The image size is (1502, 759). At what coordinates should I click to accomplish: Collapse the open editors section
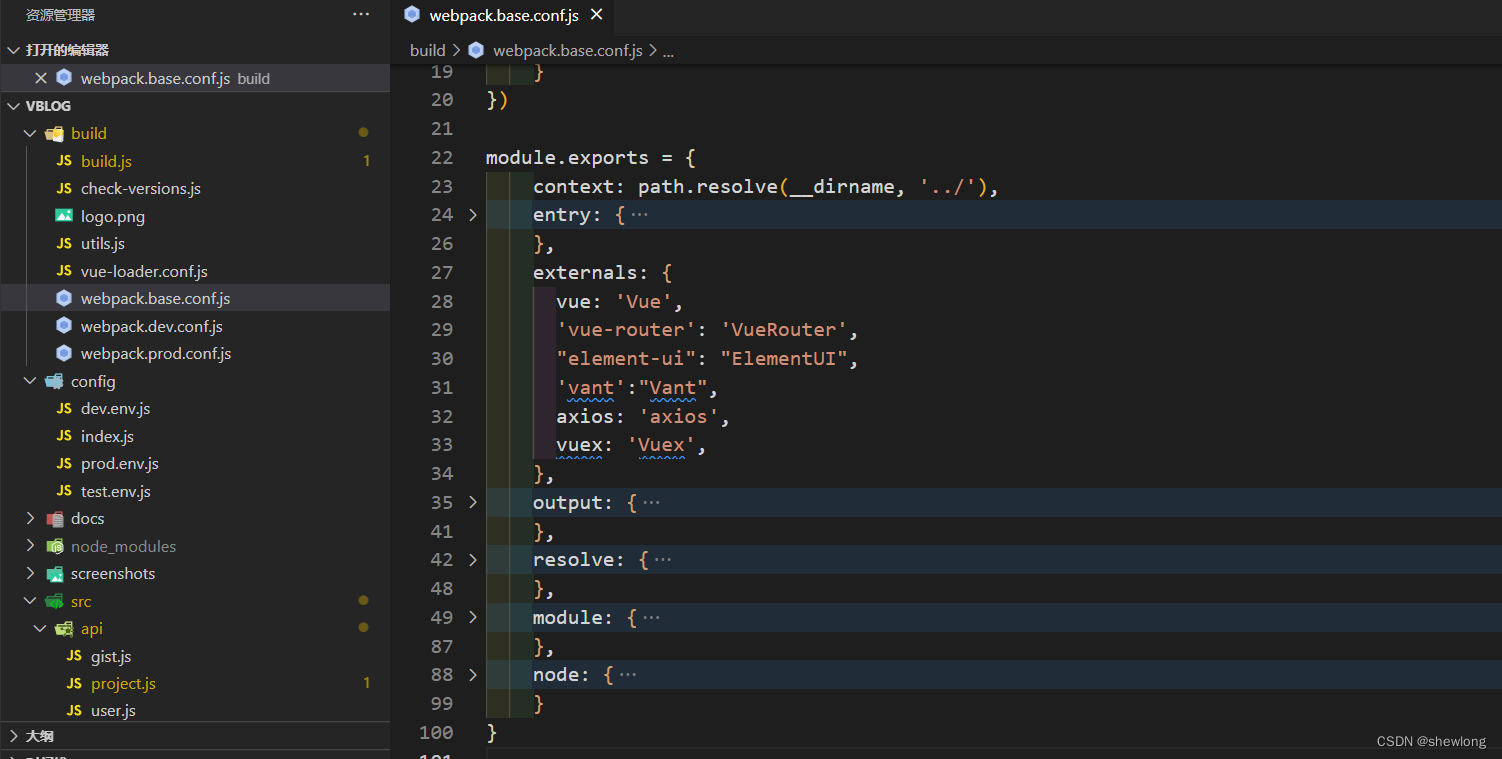[x=13, y=50]
